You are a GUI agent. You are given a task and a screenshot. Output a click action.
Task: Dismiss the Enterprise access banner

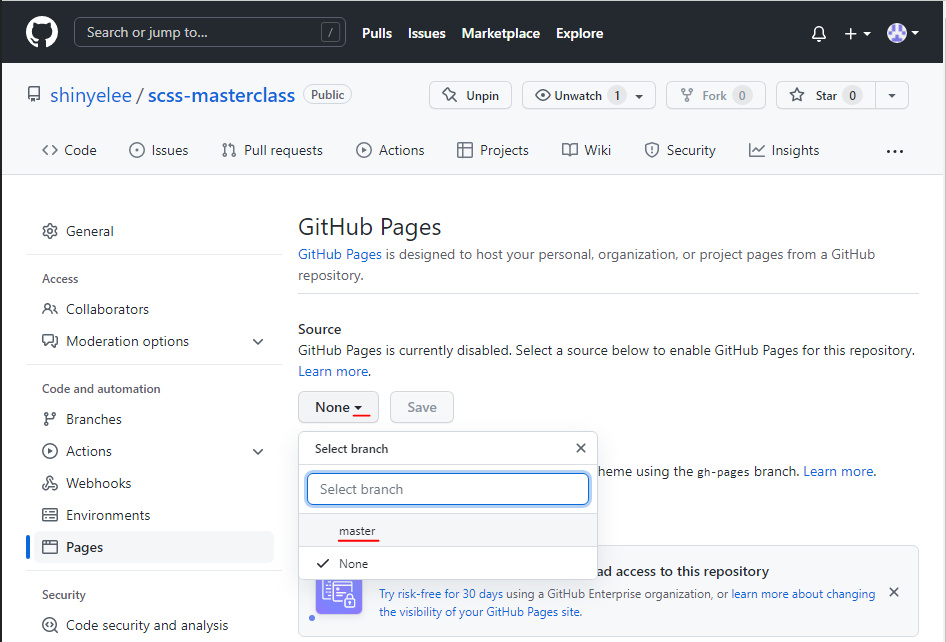[894, 593]
